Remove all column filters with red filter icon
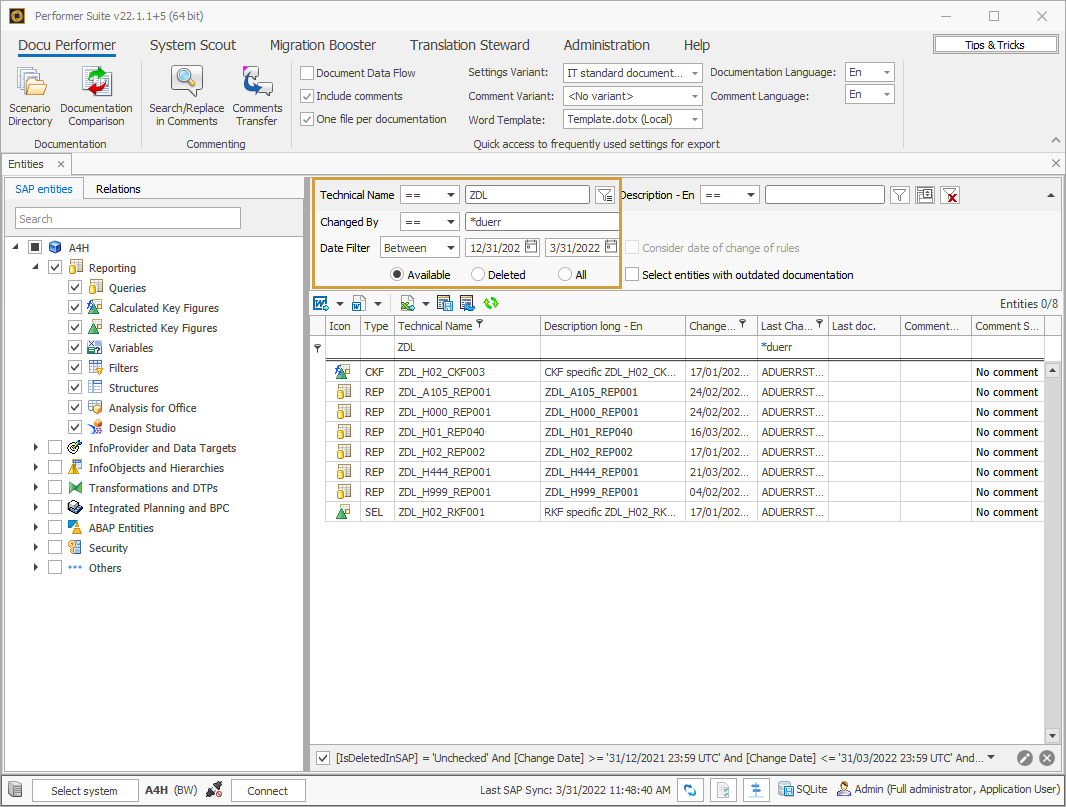 click(x=950, y=194)
